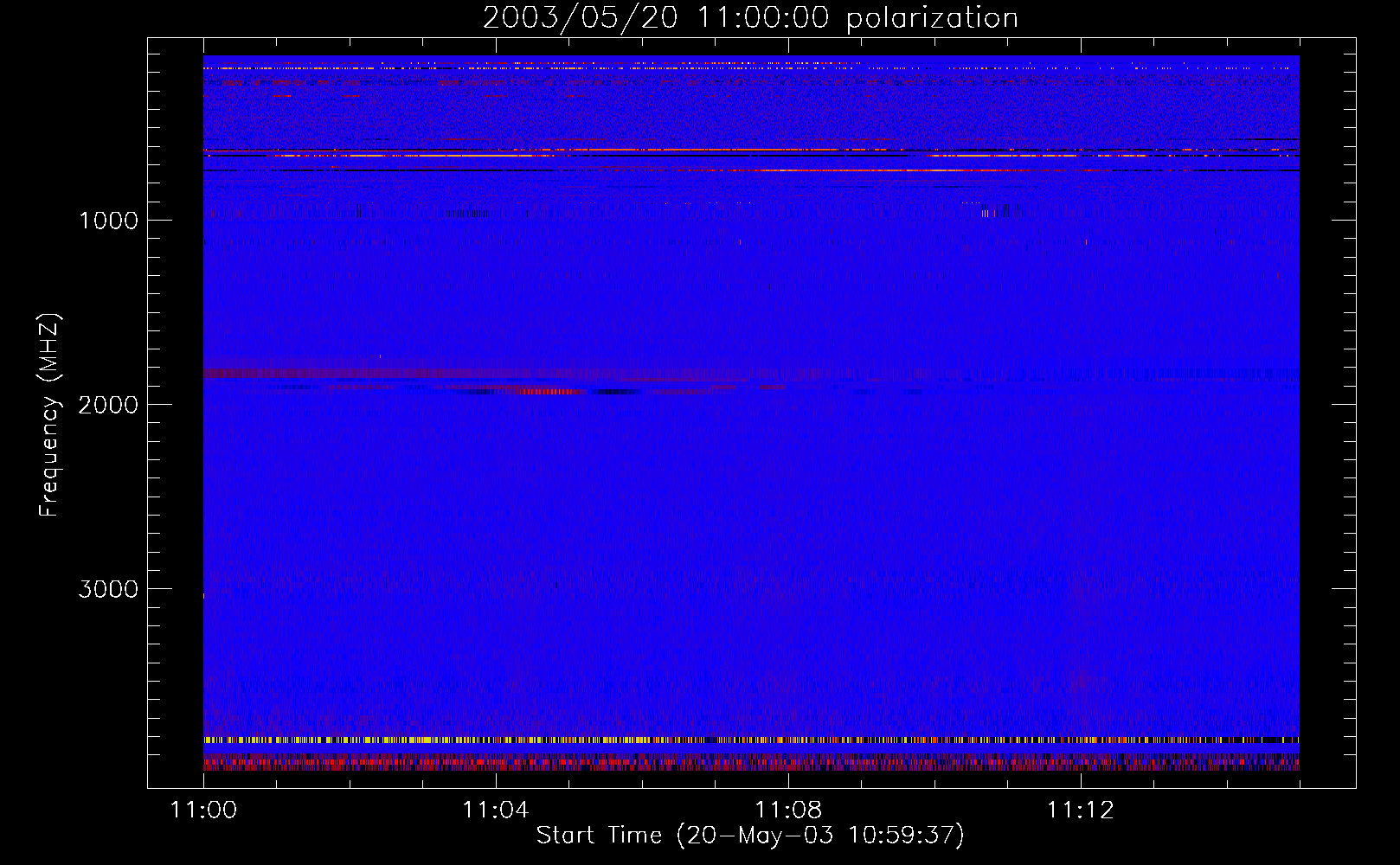Click the '11:08' time tick label

click(788, 811)
